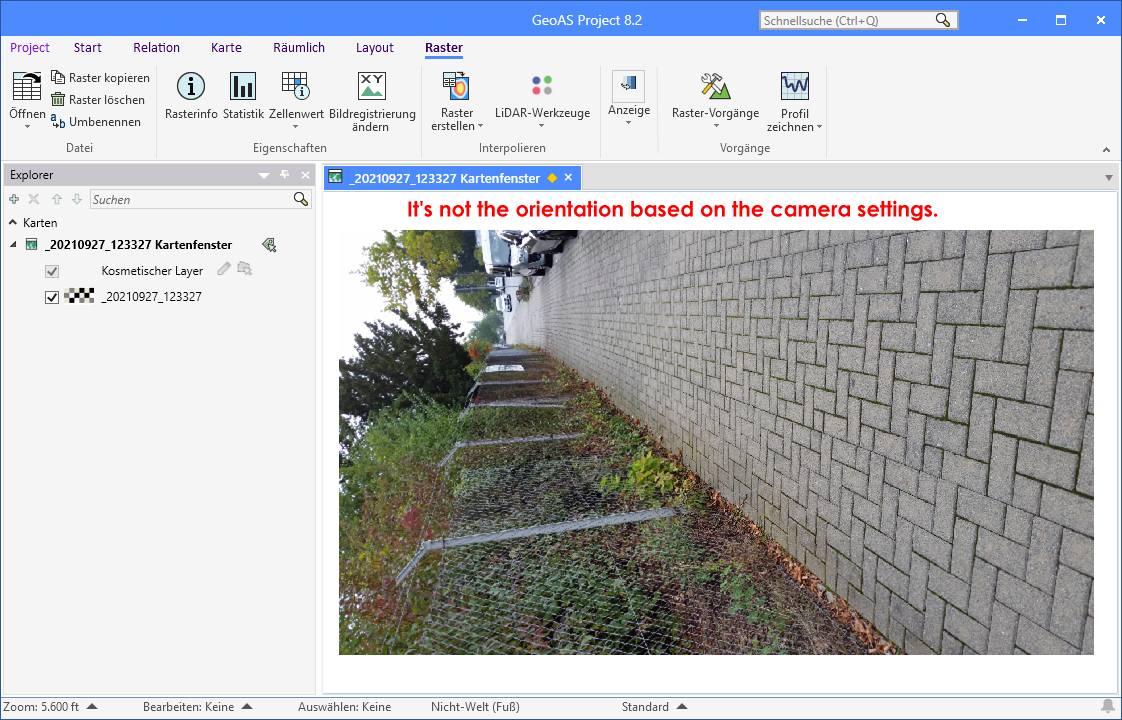
Task: Click the rotated raster photo in the map
Action: pyautogui.click(x=716, y=442)
